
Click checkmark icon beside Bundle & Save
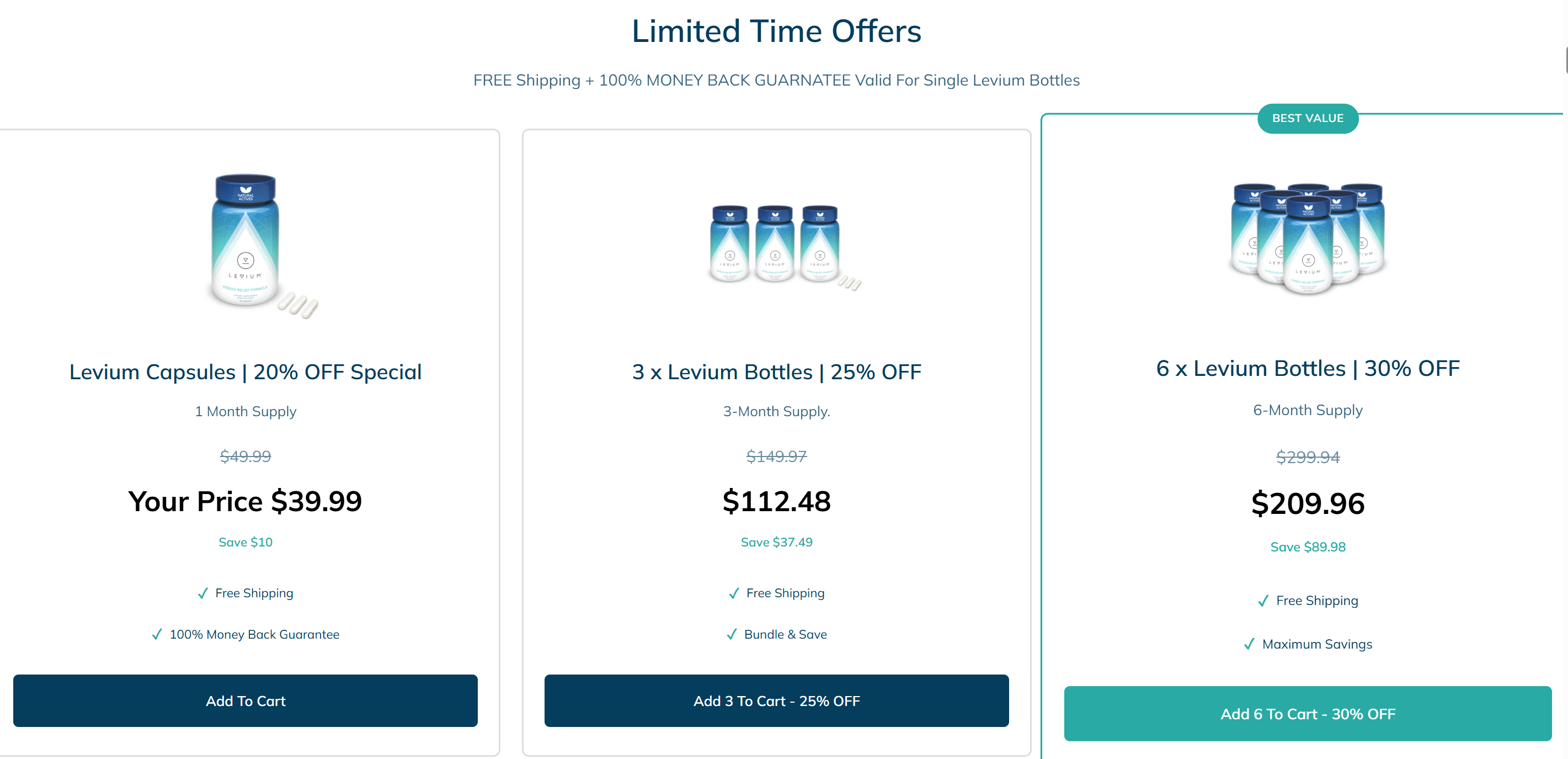coord(732,634)
